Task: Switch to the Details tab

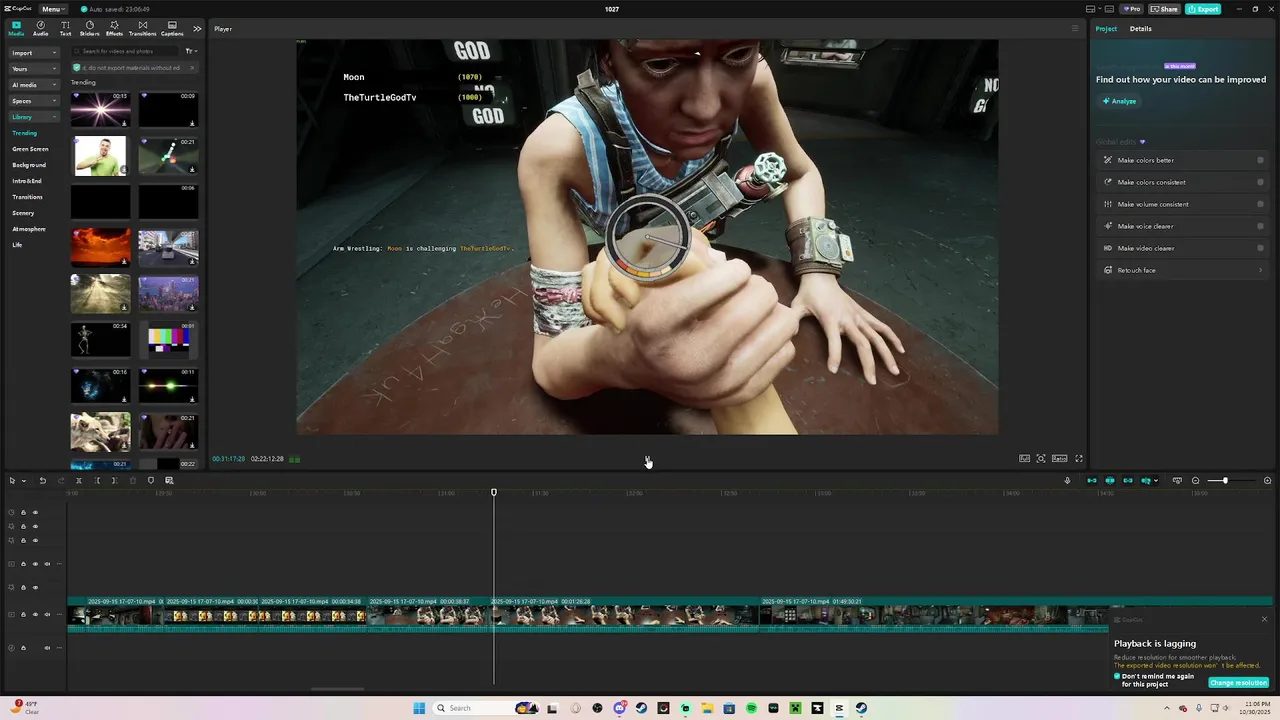Action: pos(1141,28)
